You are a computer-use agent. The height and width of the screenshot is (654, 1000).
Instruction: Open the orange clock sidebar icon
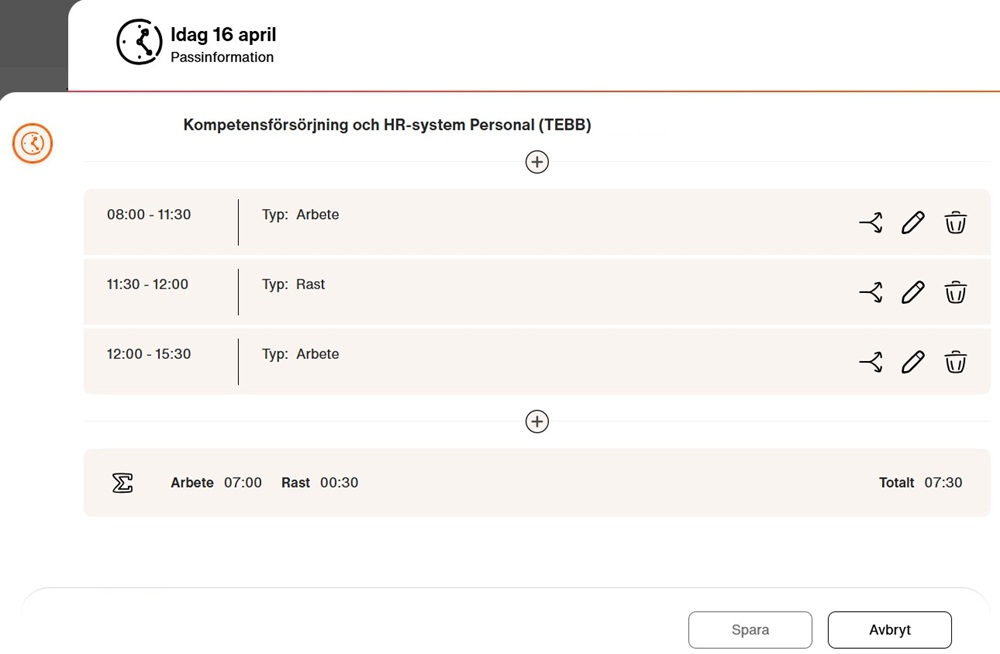click(x=33, y=143)
